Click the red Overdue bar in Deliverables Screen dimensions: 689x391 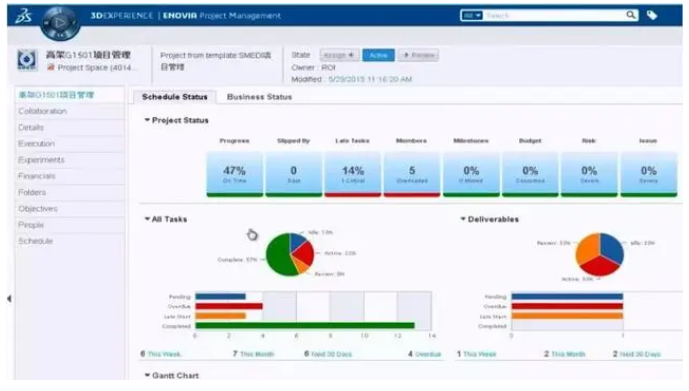pos(567,306)
